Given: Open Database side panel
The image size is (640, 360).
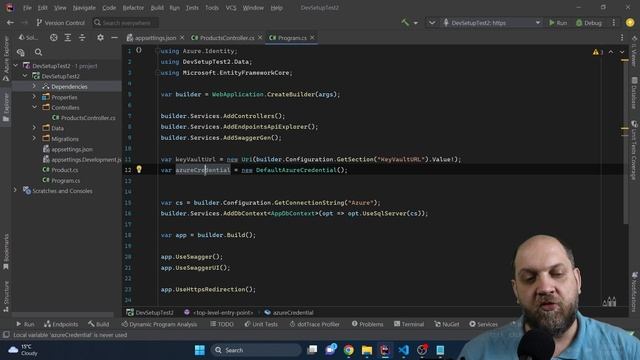Looking at the screenshot, I should click(634, 93).
